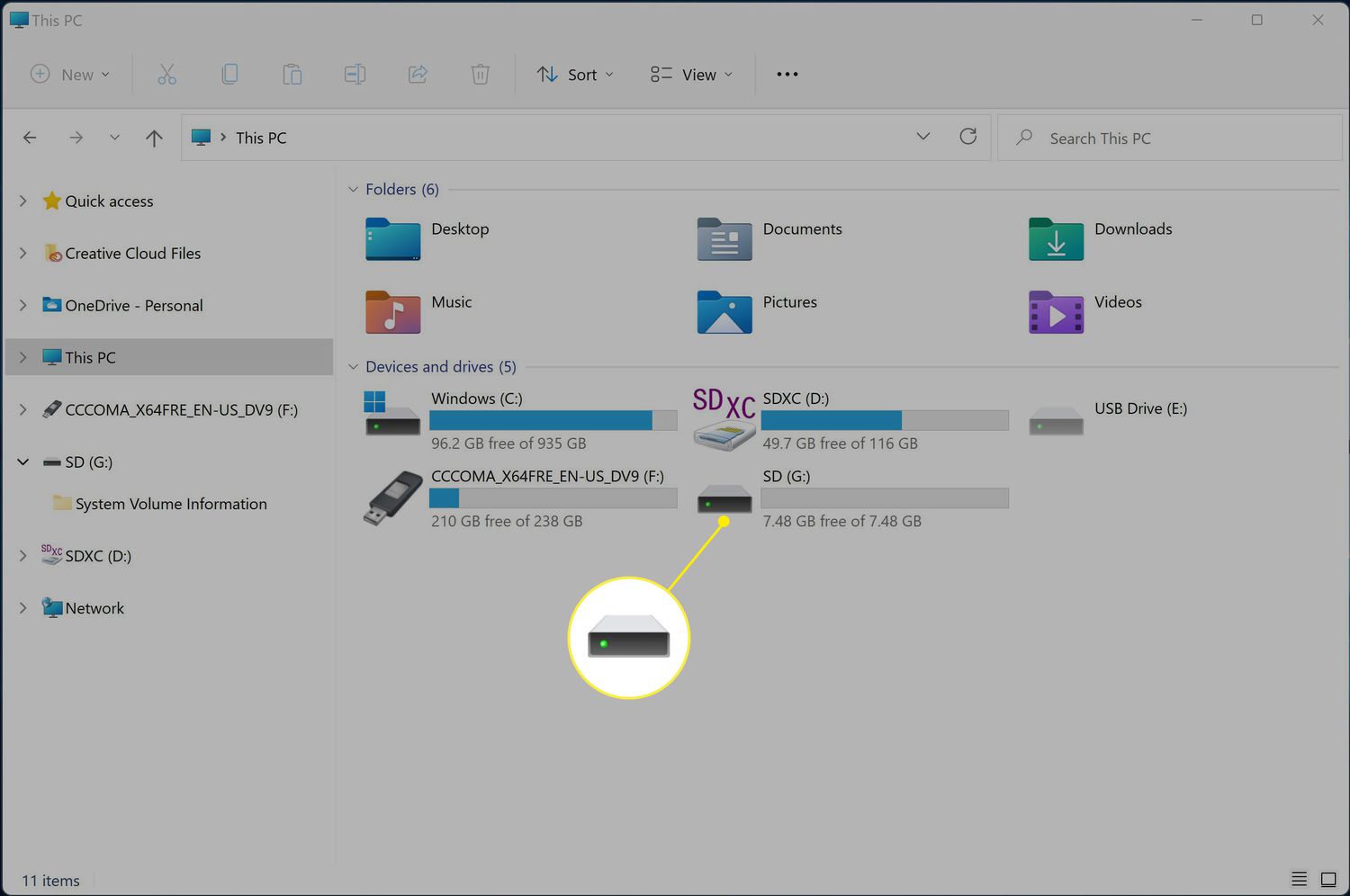
Task: Open the New dropdown menu
Action: (70, 75)
